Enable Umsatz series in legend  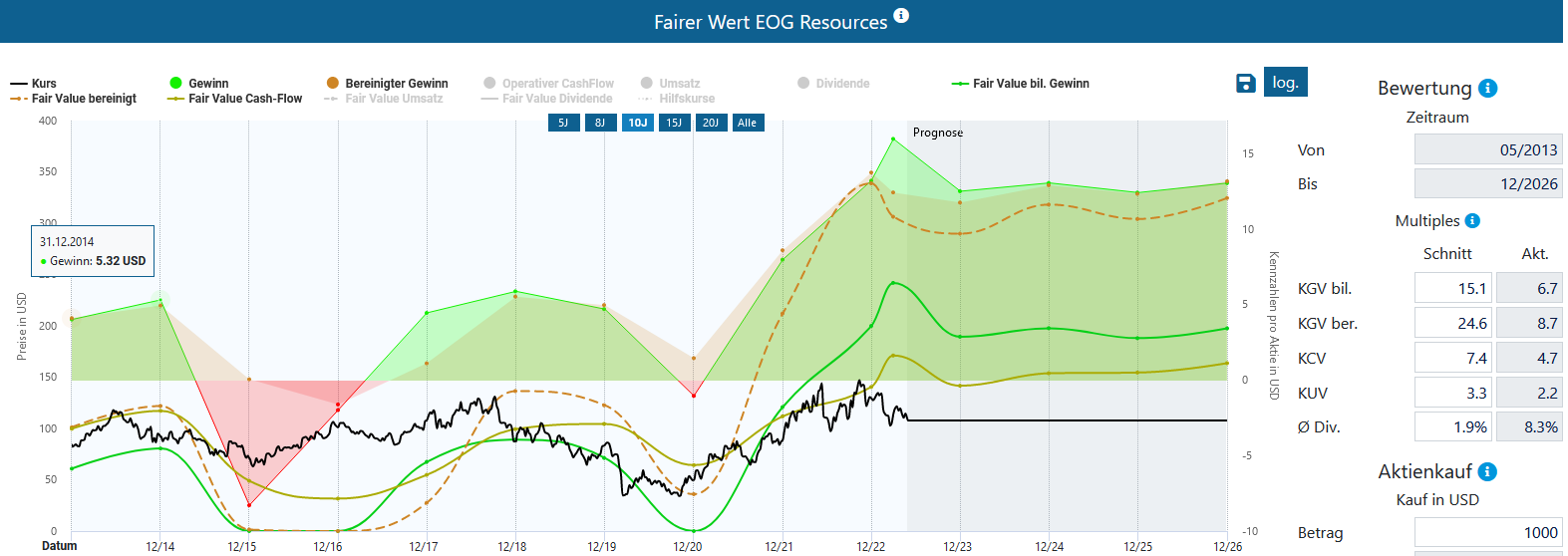coord(670,84)
